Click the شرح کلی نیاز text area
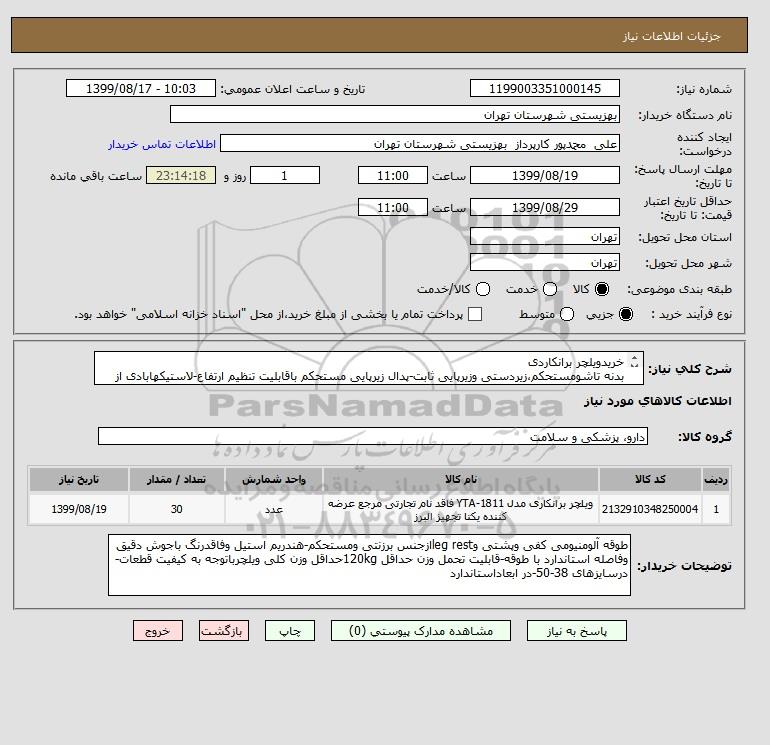This screenshot has height=745, width=770. click(x=369, y=368)
